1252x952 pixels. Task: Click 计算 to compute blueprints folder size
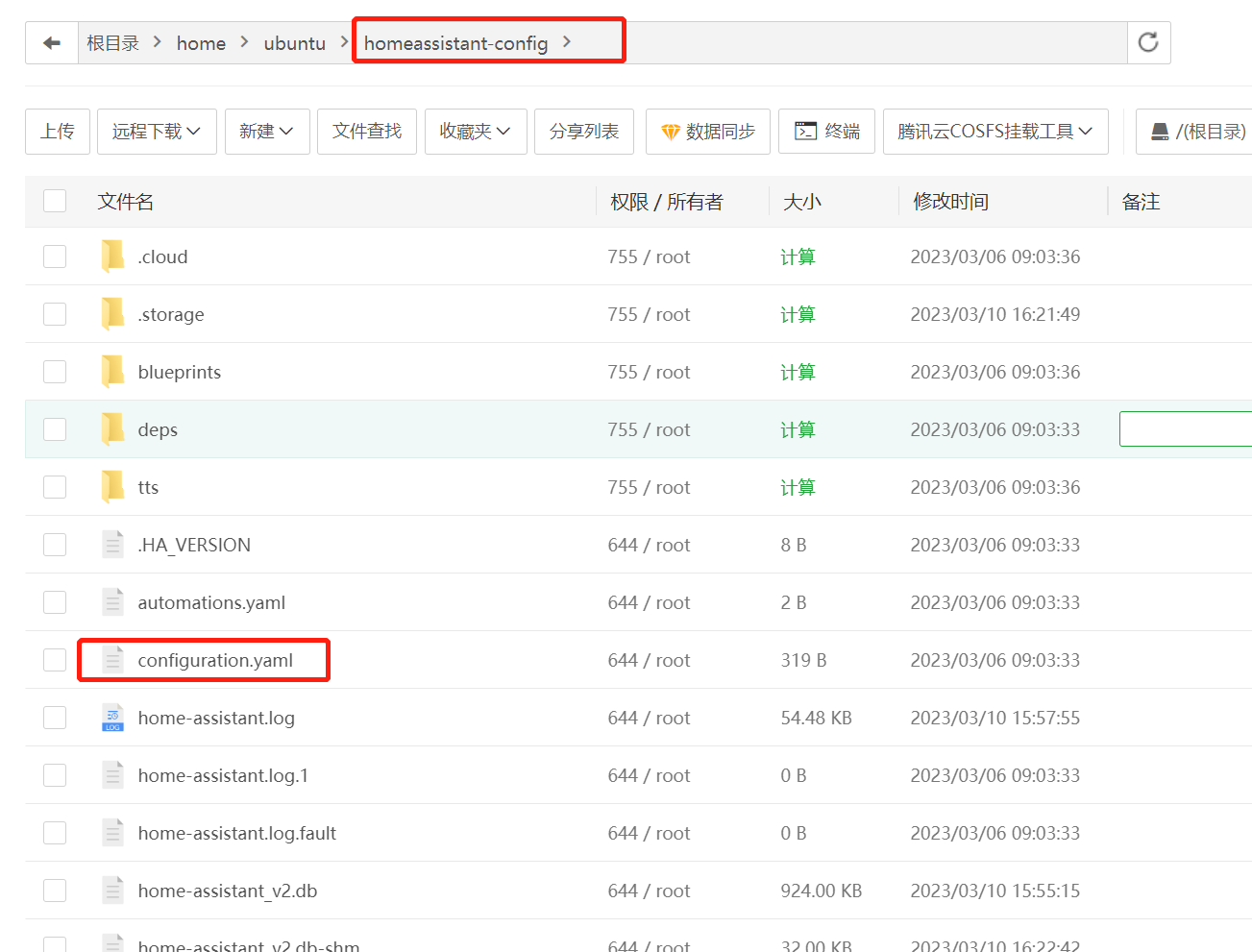pyautogui.click(x=798, y=371)
